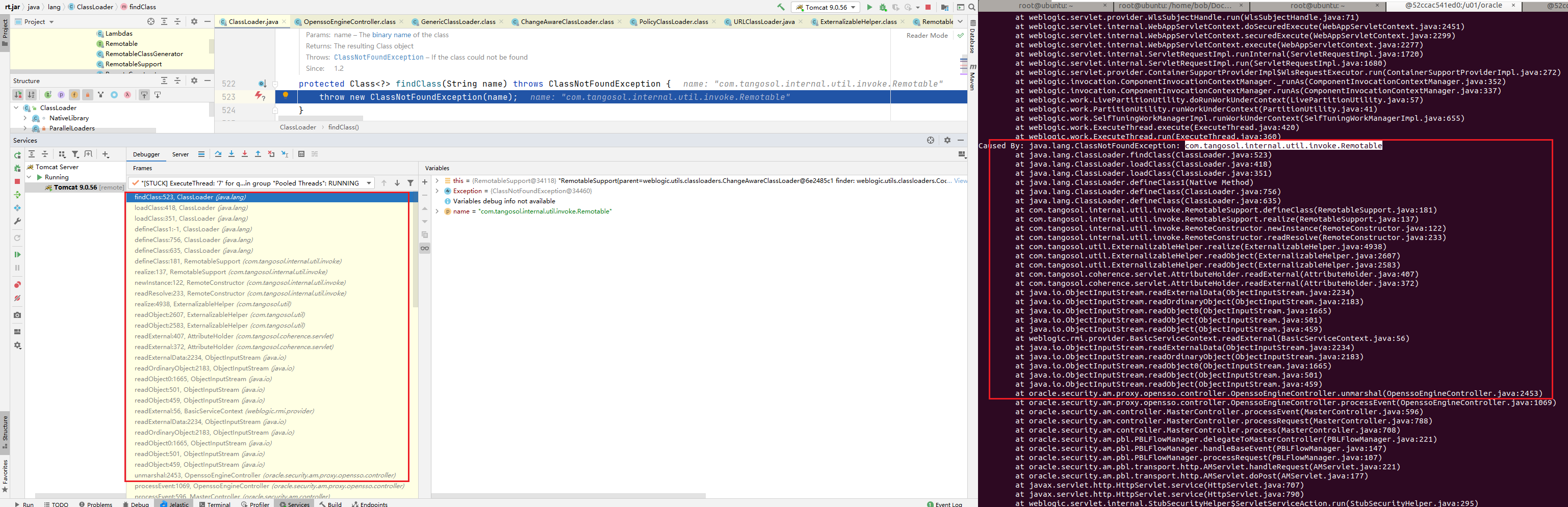1568x507 pixels.
Task: Expand 'this' variable in Variables panel
Action: (x=437, y=180)
